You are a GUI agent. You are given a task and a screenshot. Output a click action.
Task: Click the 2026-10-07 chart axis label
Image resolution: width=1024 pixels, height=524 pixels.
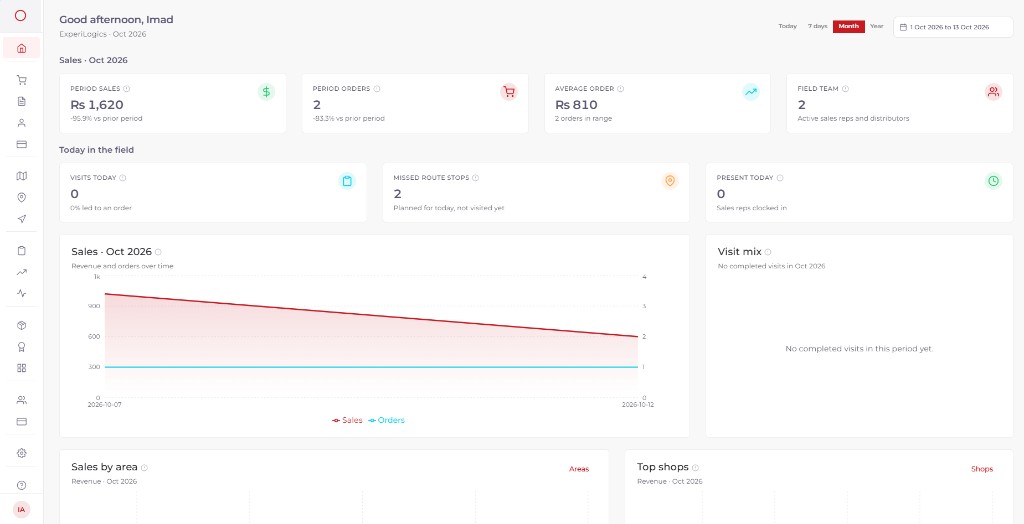coord(104,404)
